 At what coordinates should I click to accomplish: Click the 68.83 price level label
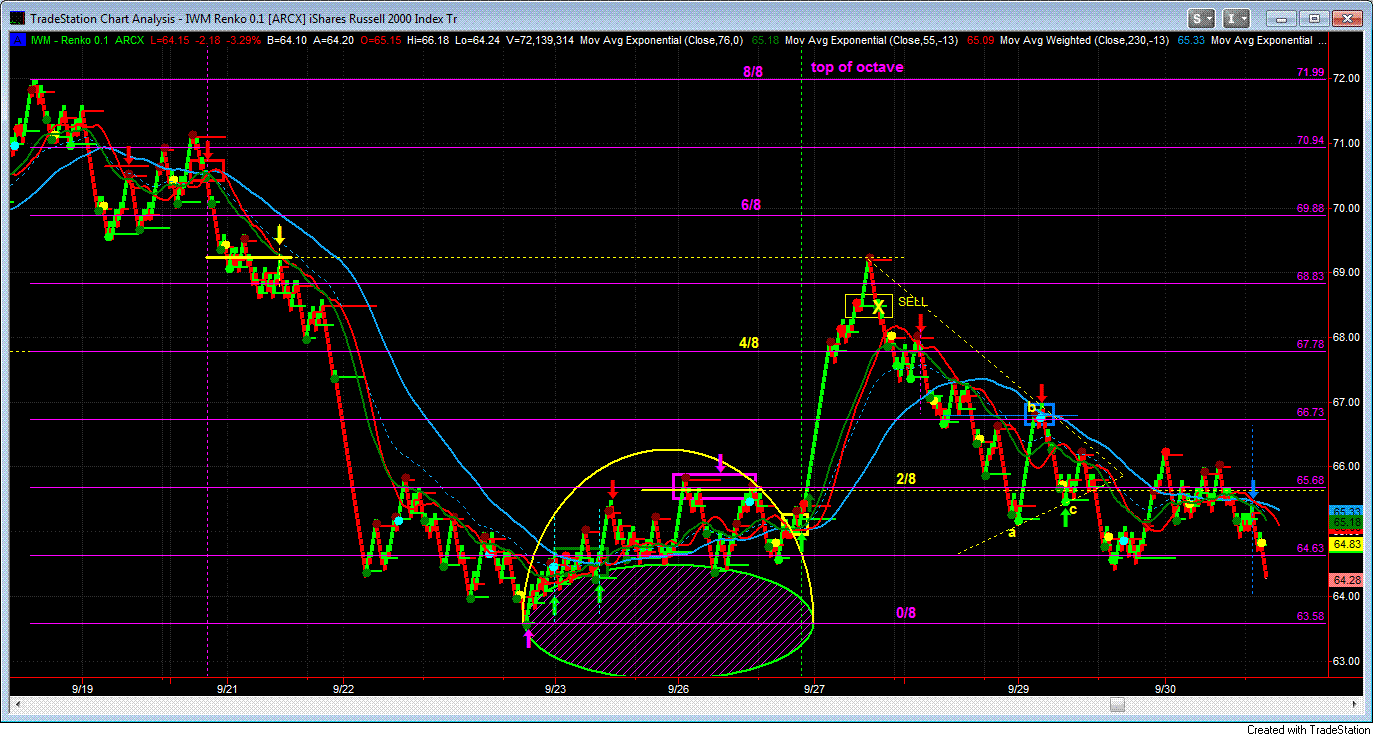1310,276
